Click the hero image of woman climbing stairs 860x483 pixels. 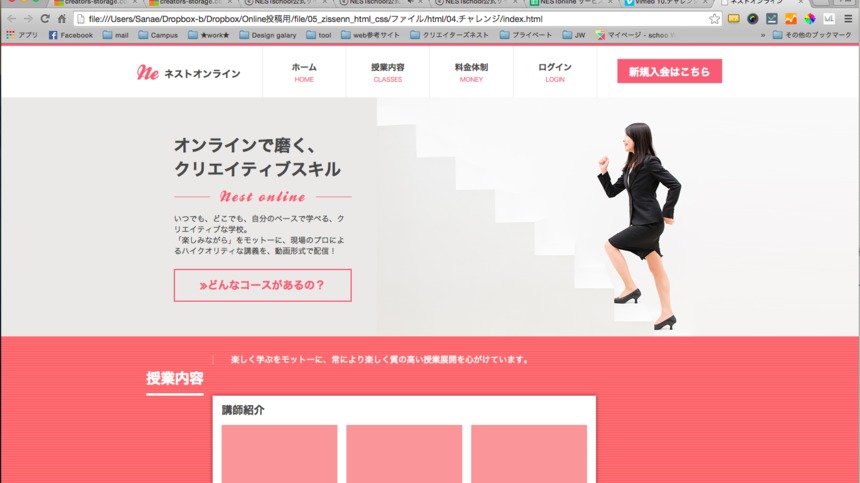tap(617, 217)
